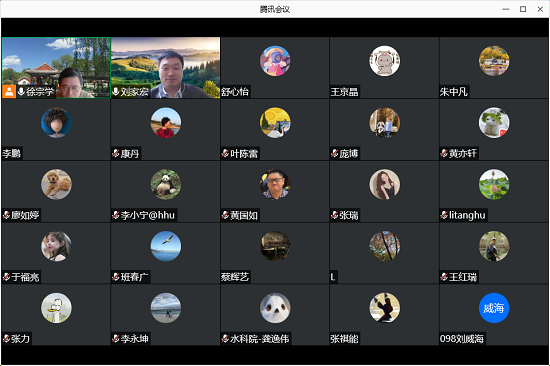The width and height of the screenshot is (550, 366).
Task: Click 于福亮's child photo avatar
Action: point(56,246)
